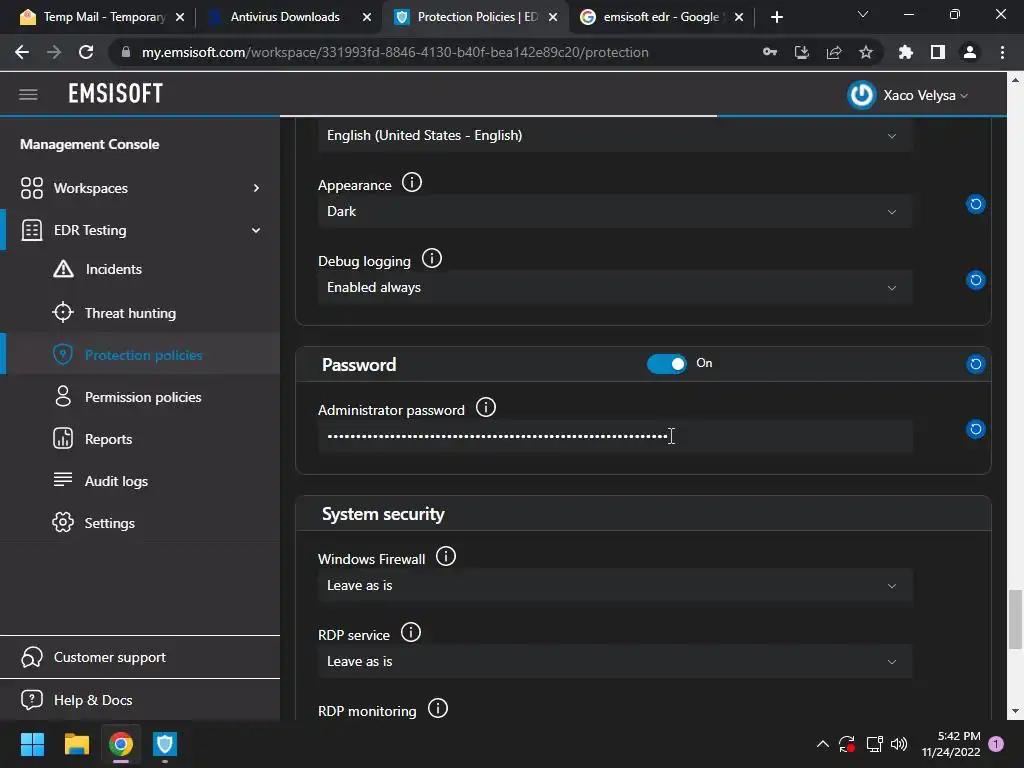Open the Appearance dropdown set to Dark
Image resolution: width=1024 pixels, height=768 pixels.
tap(615, 212)
